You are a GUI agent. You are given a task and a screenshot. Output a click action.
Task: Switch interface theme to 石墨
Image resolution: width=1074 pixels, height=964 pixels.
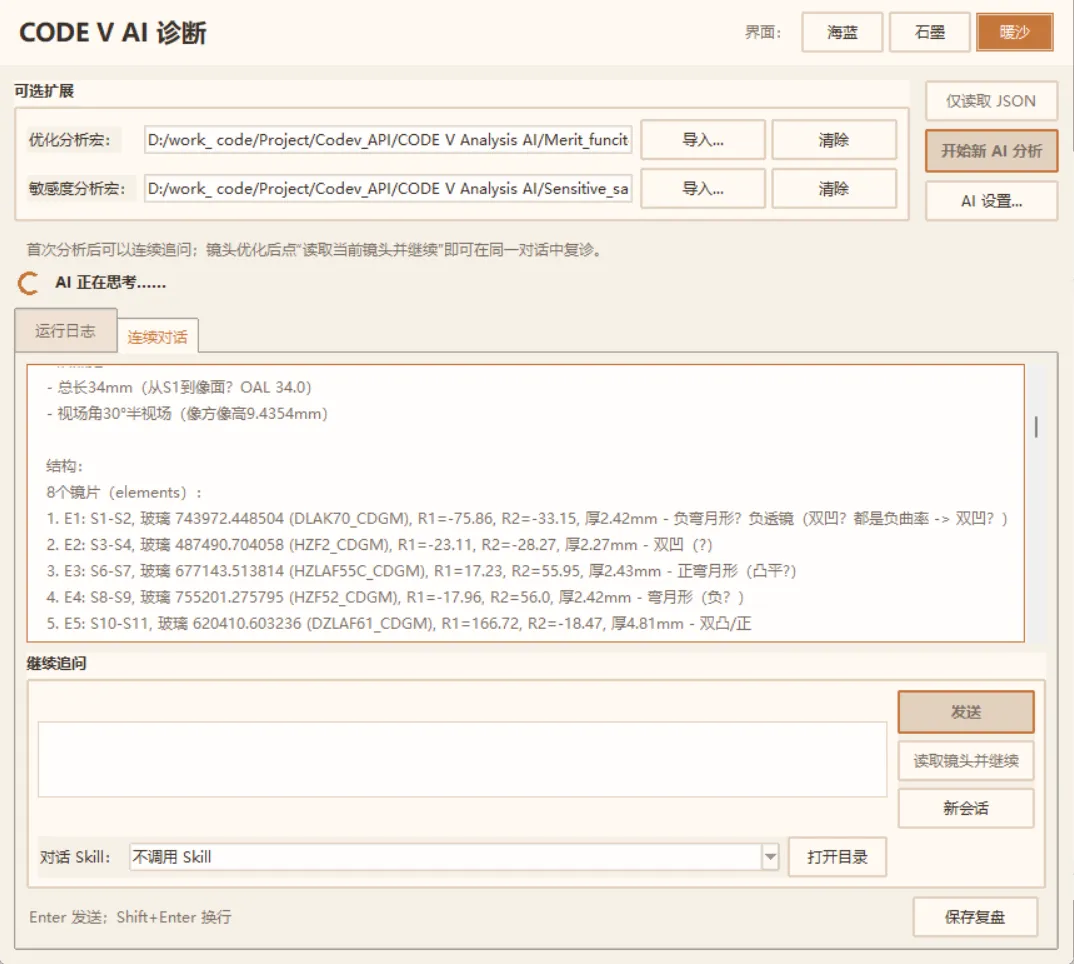click(x=929, y=32)
